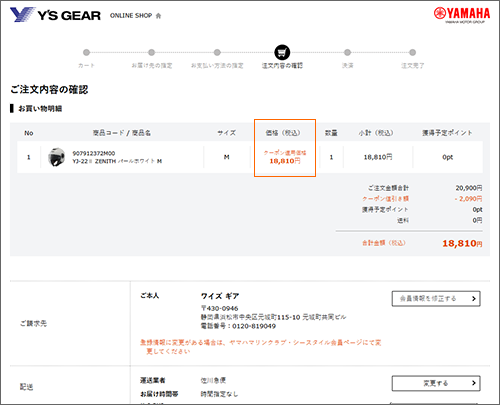Click the Y'S GEAR logo
This screenshot has height=405, width=500.
(55, 15)
